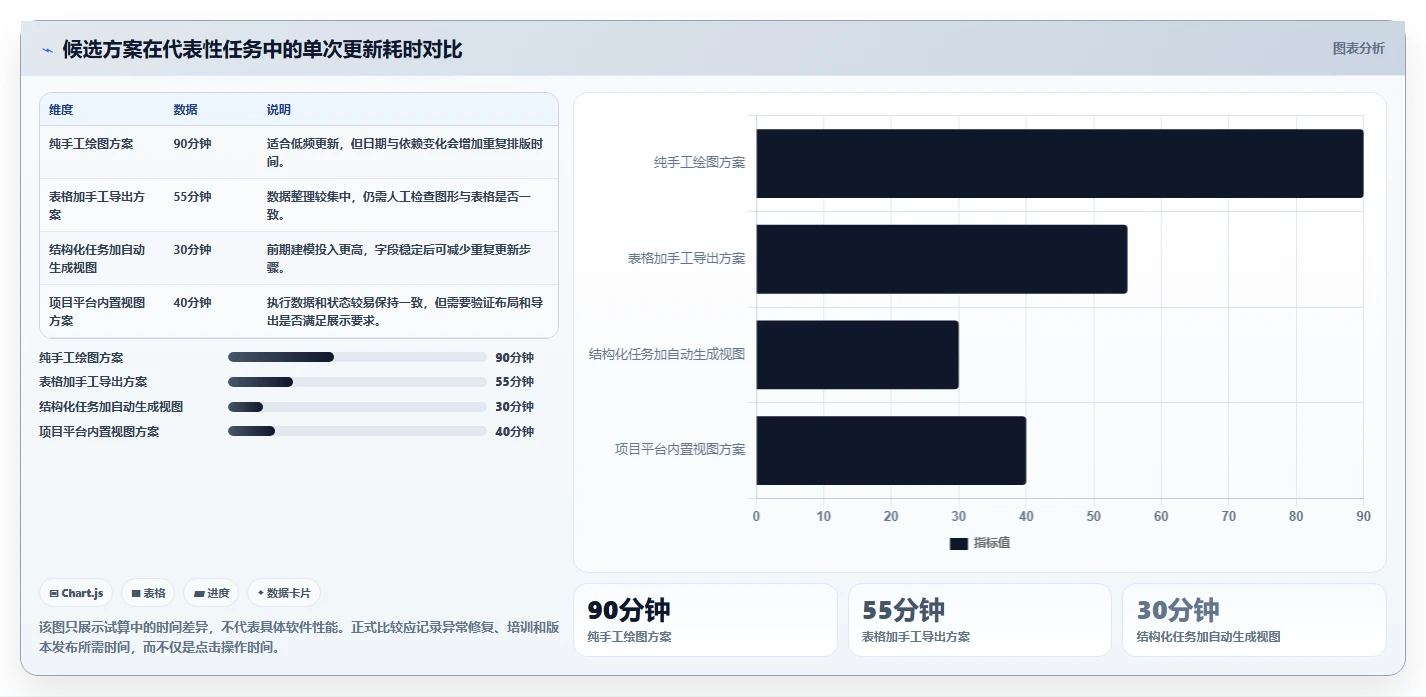Click table cell 表格加手工导出方案
Image resolution: width=1426 pixels, height=697 pixels.
(97, 206)
